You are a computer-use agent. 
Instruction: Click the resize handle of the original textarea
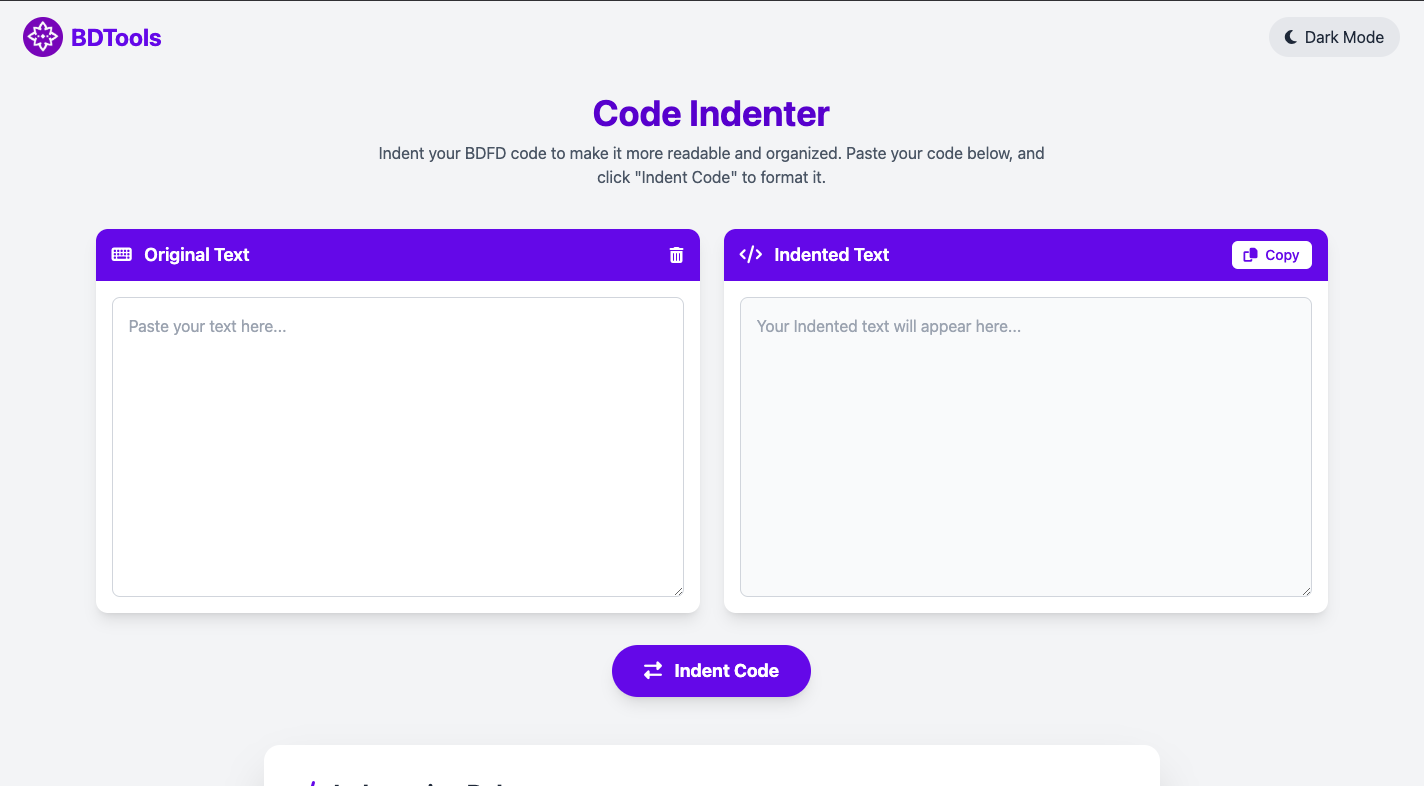(680, 591)
